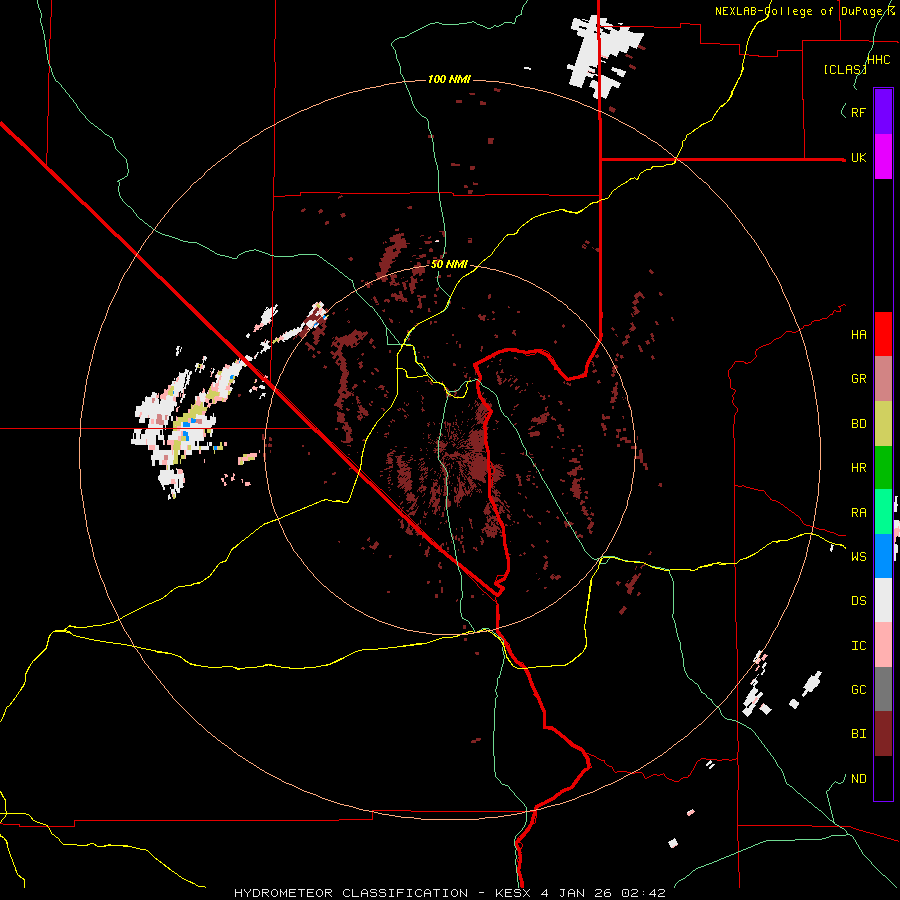Select the GR legend color block
The image size is (900, 900).
click(883, 379)
